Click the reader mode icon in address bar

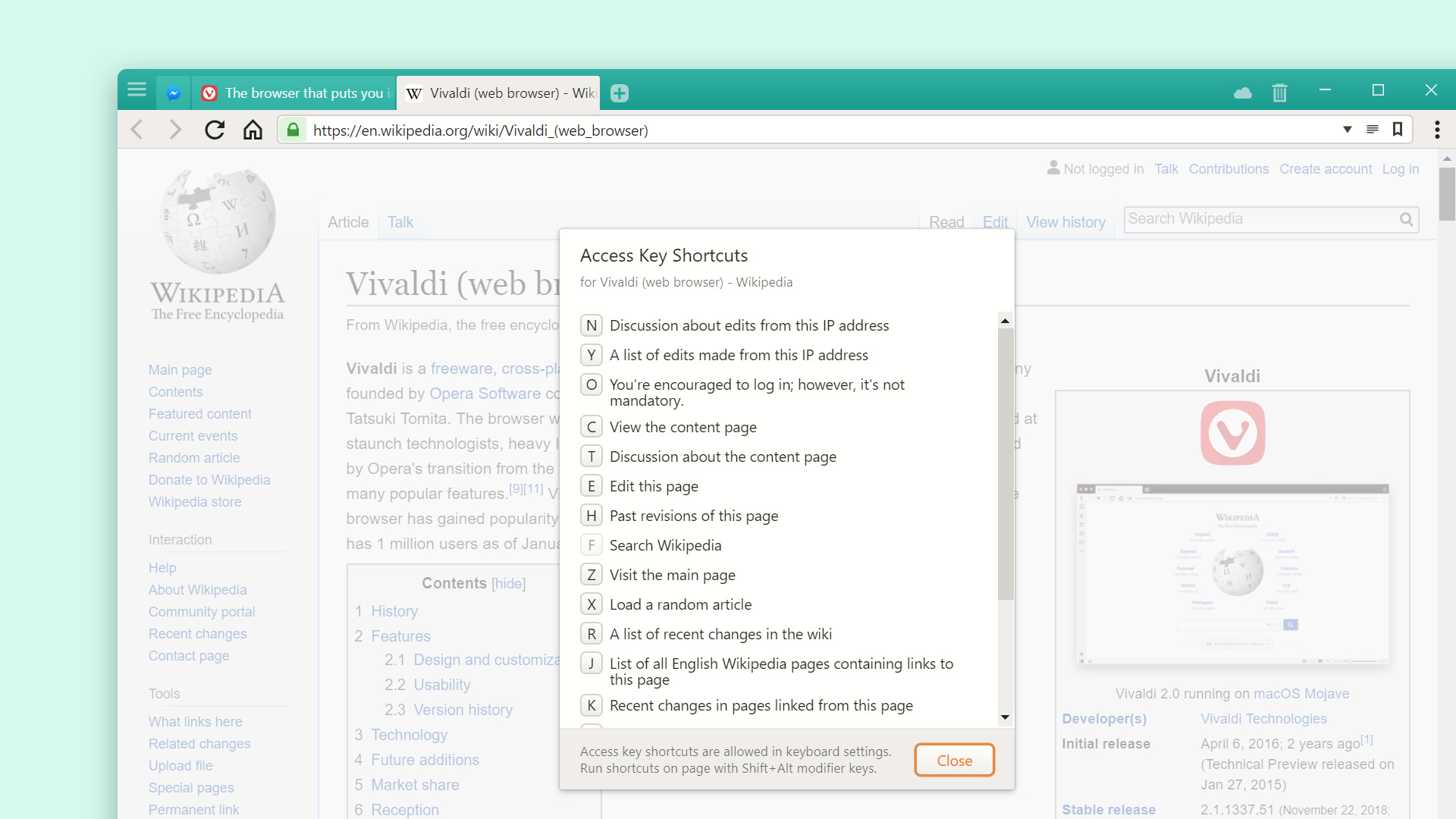[x=1372, y=130]
